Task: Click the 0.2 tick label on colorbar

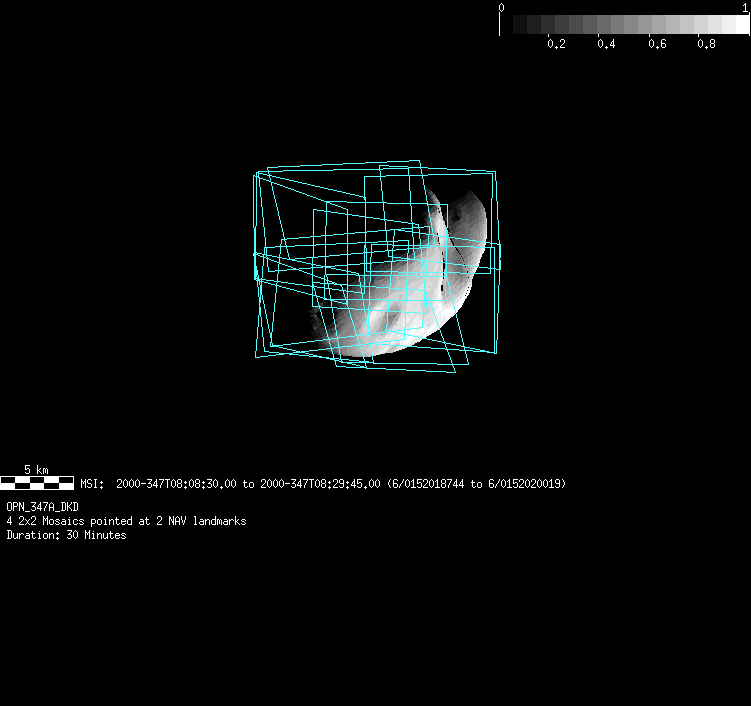Action: (556, 45)
